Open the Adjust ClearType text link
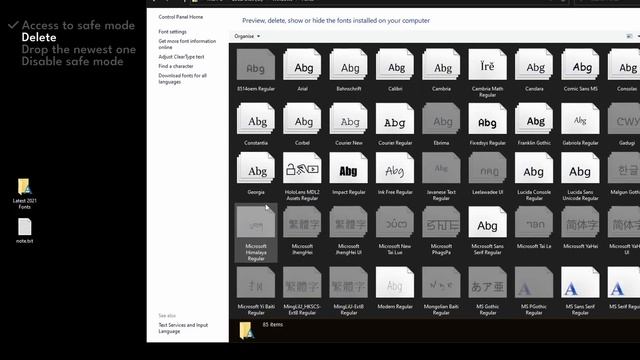This screenshot has width=640, height=360. click(181, 57)
